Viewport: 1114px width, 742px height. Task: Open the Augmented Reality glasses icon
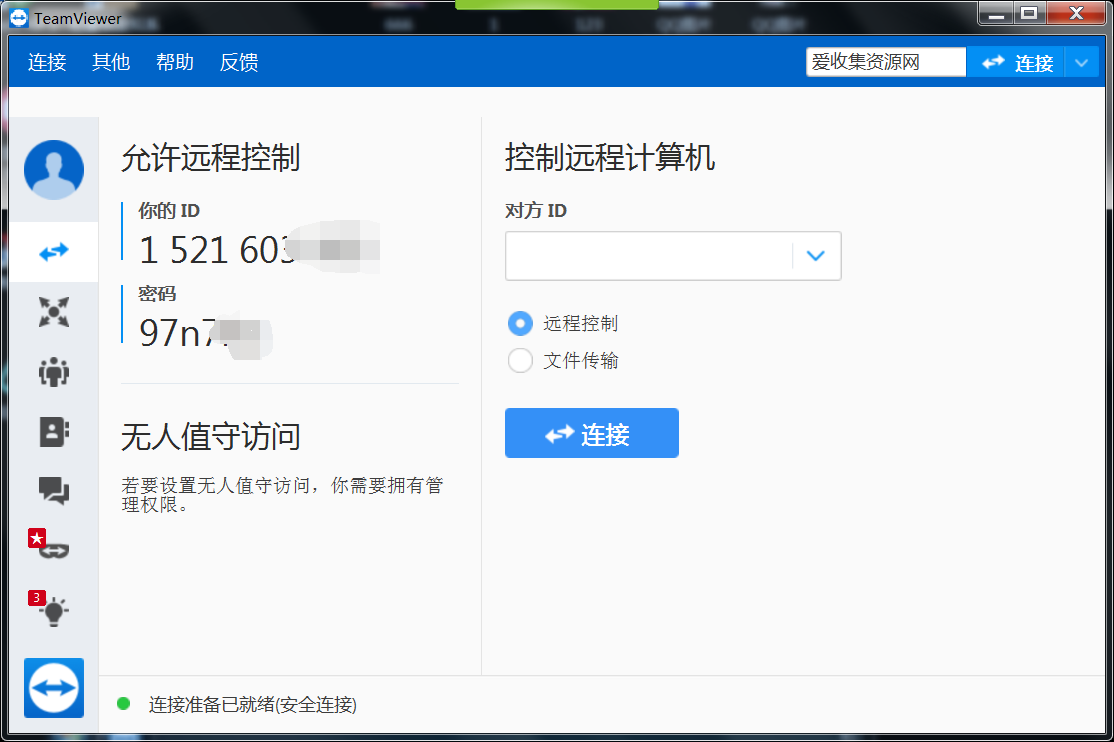click(x=54, y=549)
